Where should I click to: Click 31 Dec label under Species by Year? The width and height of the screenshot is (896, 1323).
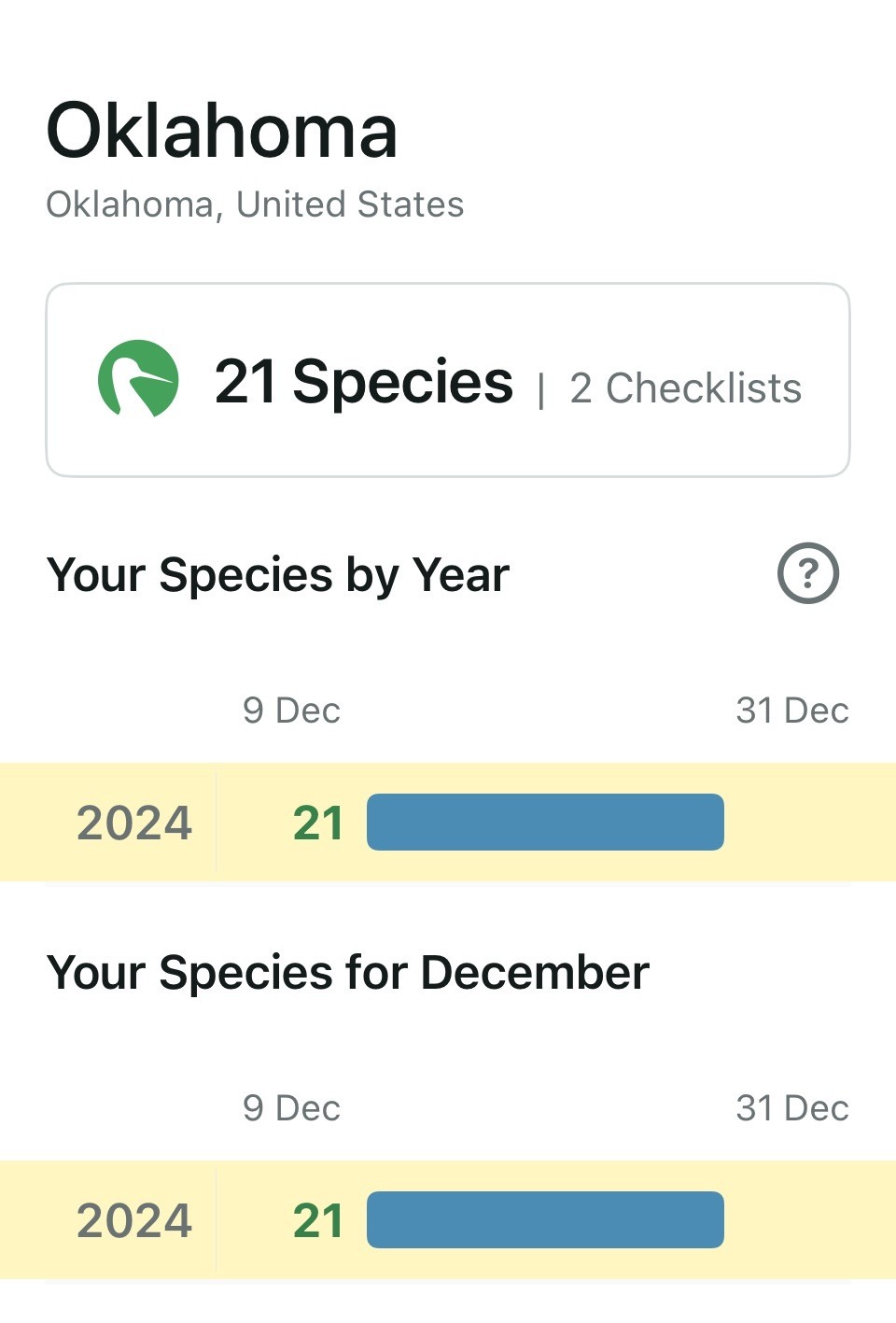point(791,711)
